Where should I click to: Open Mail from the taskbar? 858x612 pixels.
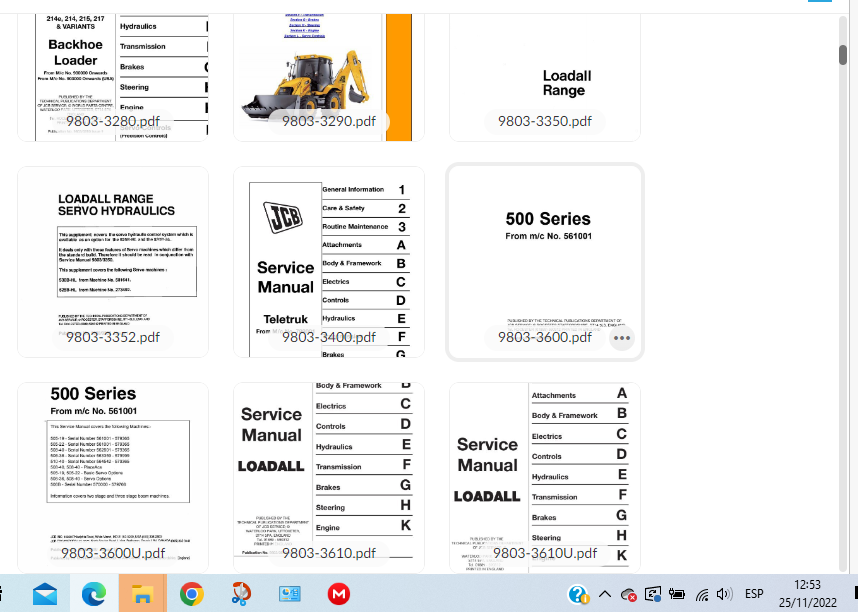(x=44, y=594)
